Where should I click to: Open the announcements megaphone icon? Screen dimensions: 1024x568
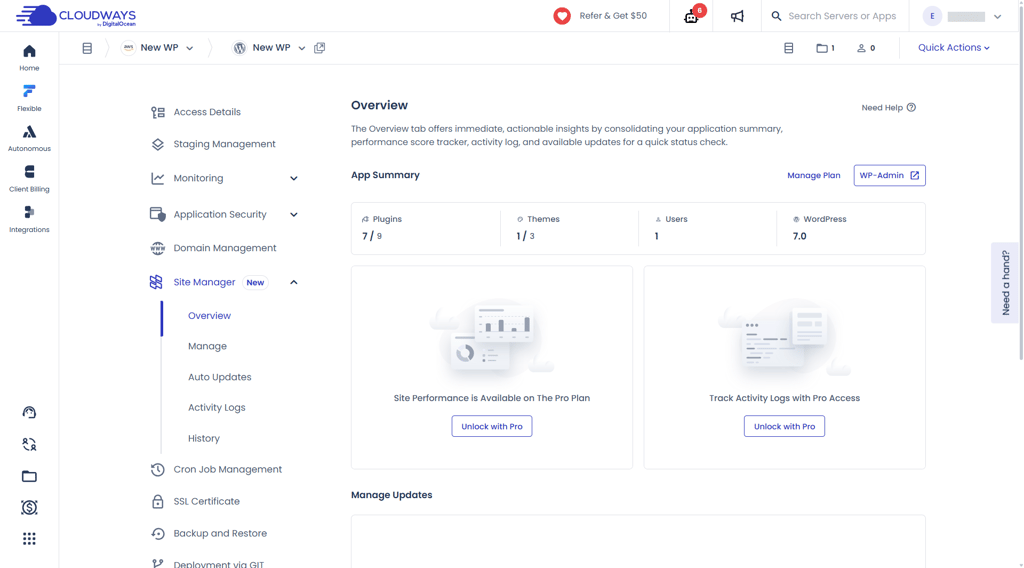pyautogui.click(x=737, y=16)
